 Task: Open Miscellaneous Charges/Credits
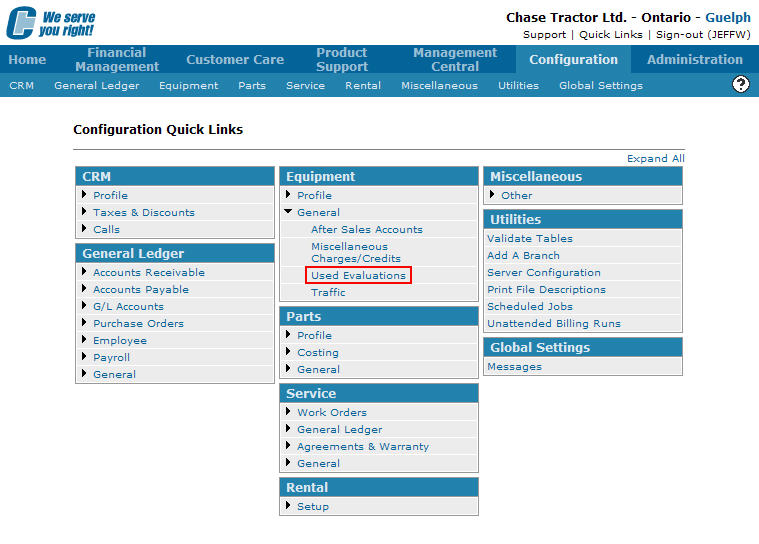click(356, 253)
